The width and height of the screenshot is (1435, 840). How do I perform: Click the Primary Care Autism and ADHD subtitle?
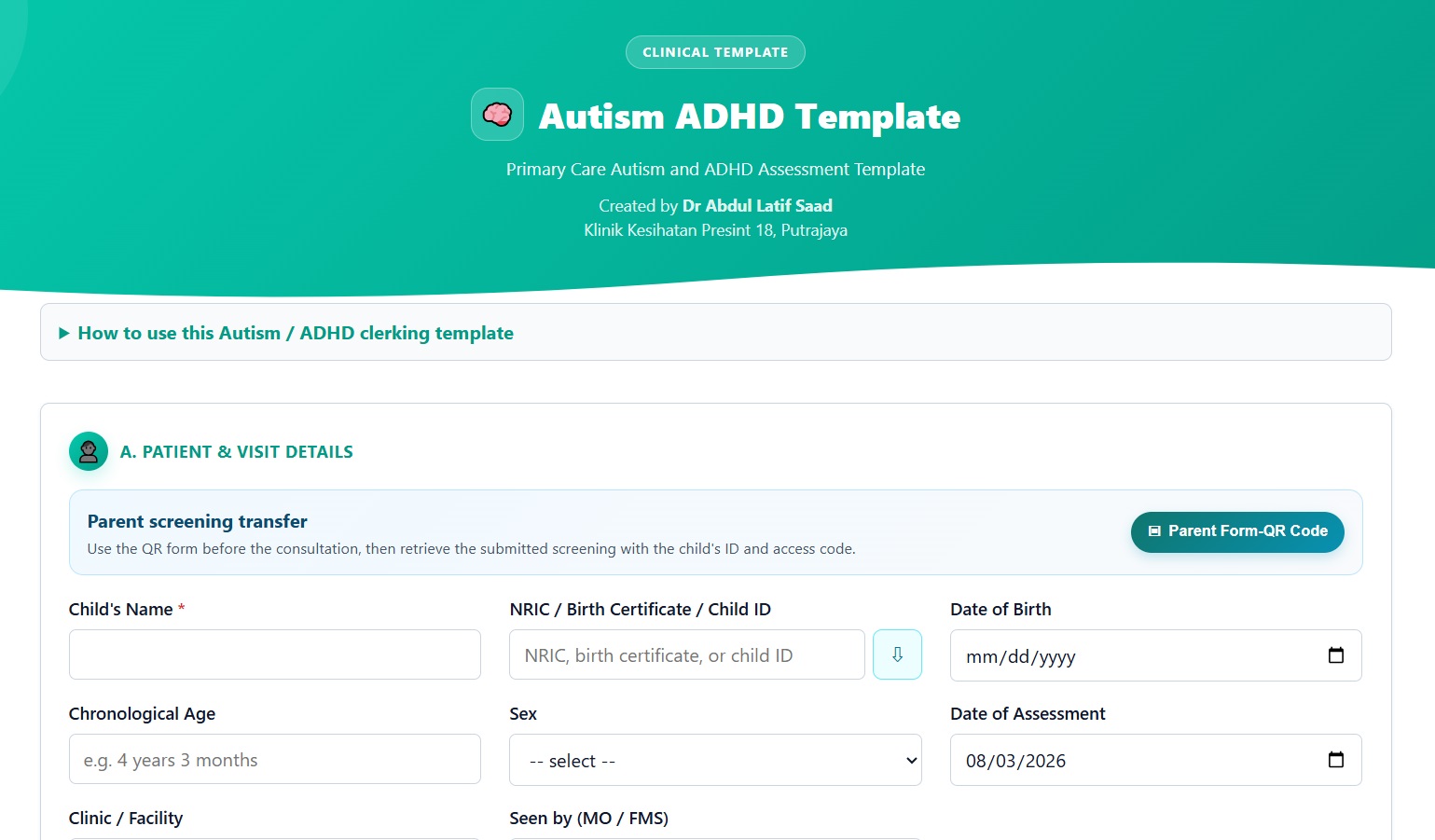tap(715, 170)
